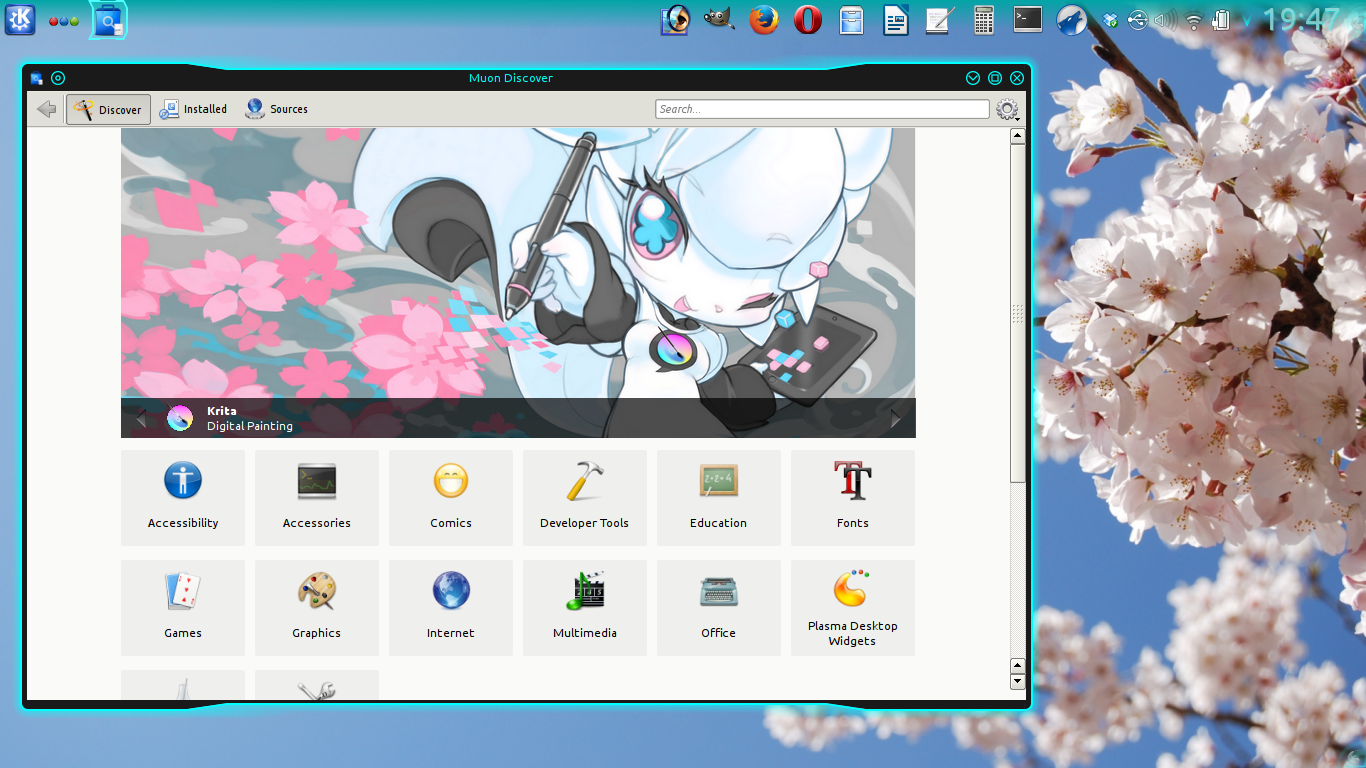This screenshot has height=768, width=1366.
Task: Click the Krita Digital Painting banner image
Action: pyautogui.click(x=518, y=263)
